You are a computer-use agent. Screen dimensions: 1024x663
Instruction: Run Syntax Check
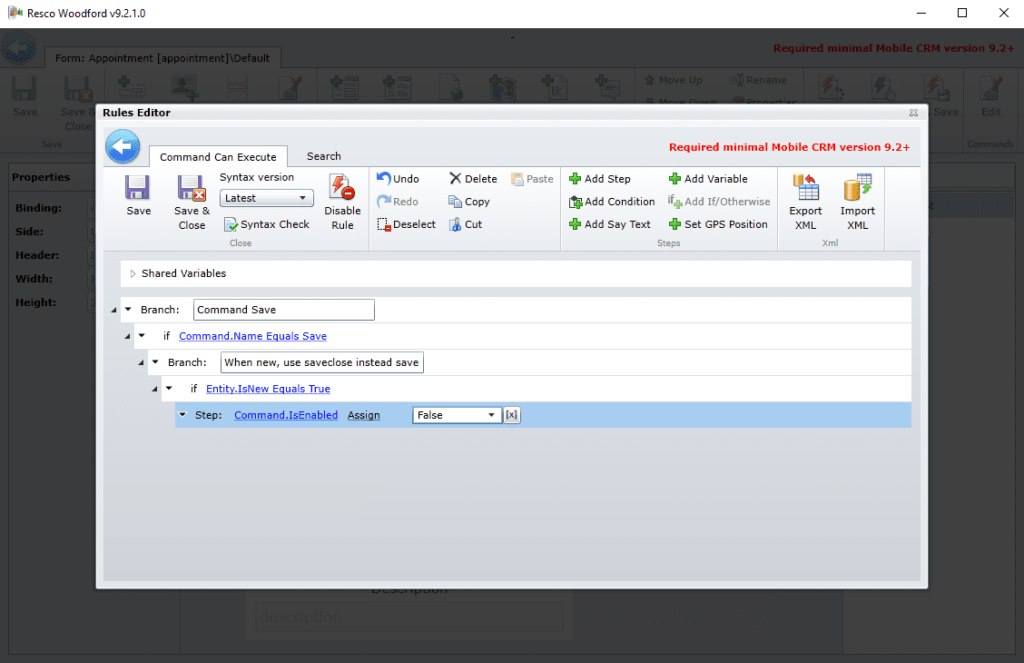tap(267, 225)
